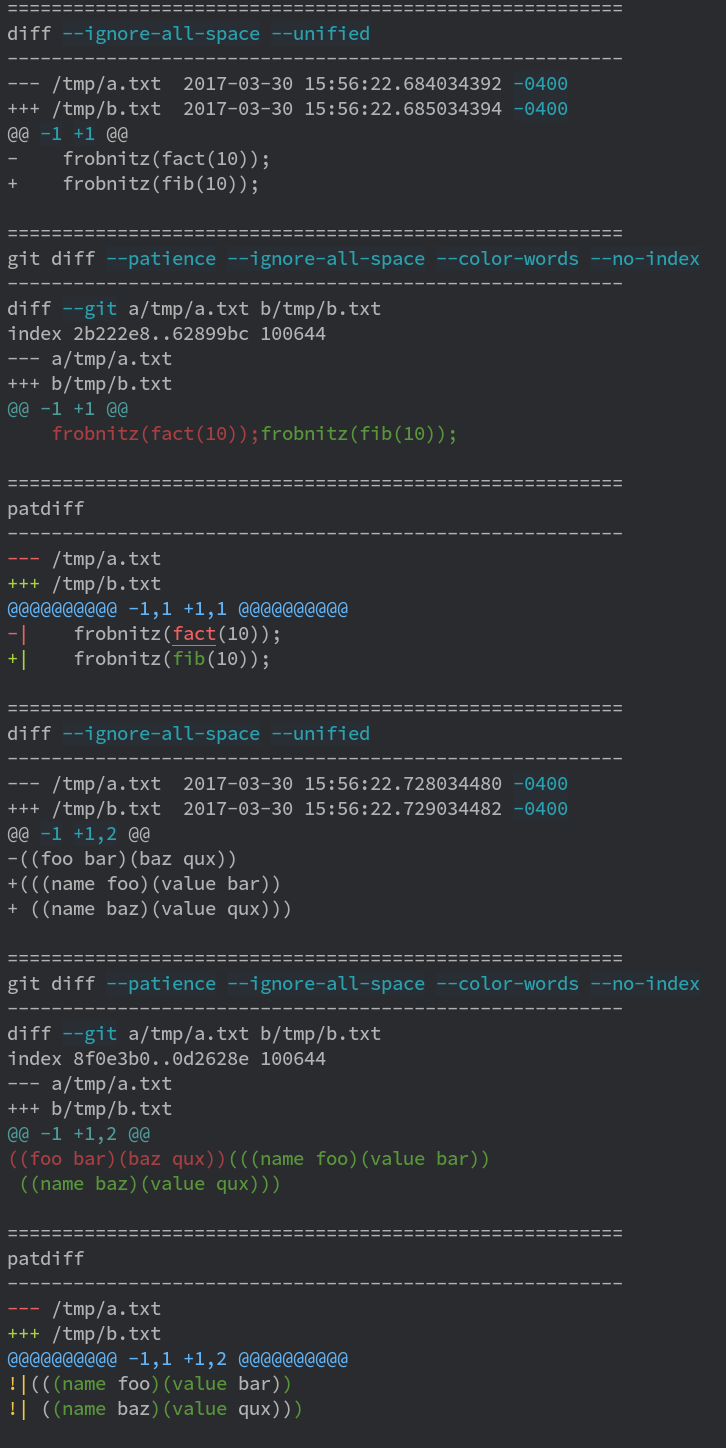Click 'index 8f0e3b0..0d2628e 100644' line
The image size is (726, 1448).
[x=167, y=1059]
